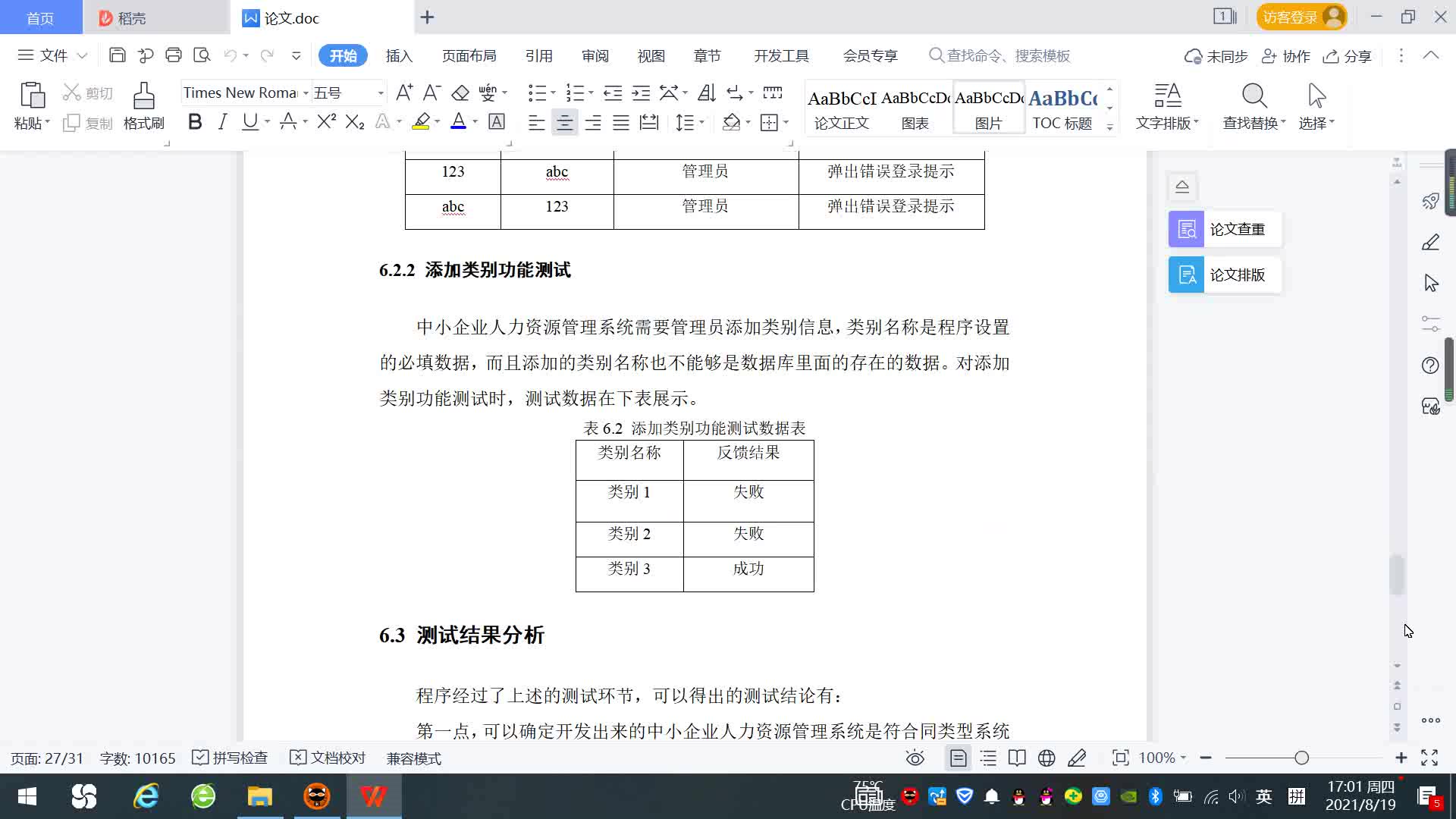
Task: Switch to page layout view
Action: click(x=958, y=758)
